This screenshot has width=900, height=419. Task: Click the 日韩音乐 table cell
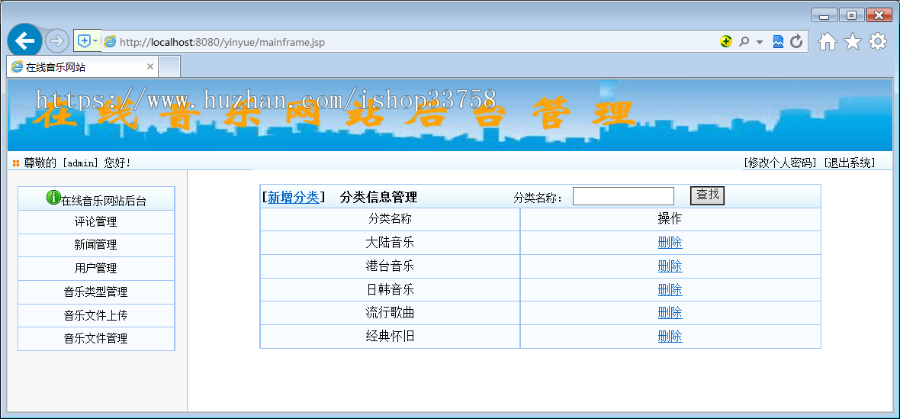[390, 290]
